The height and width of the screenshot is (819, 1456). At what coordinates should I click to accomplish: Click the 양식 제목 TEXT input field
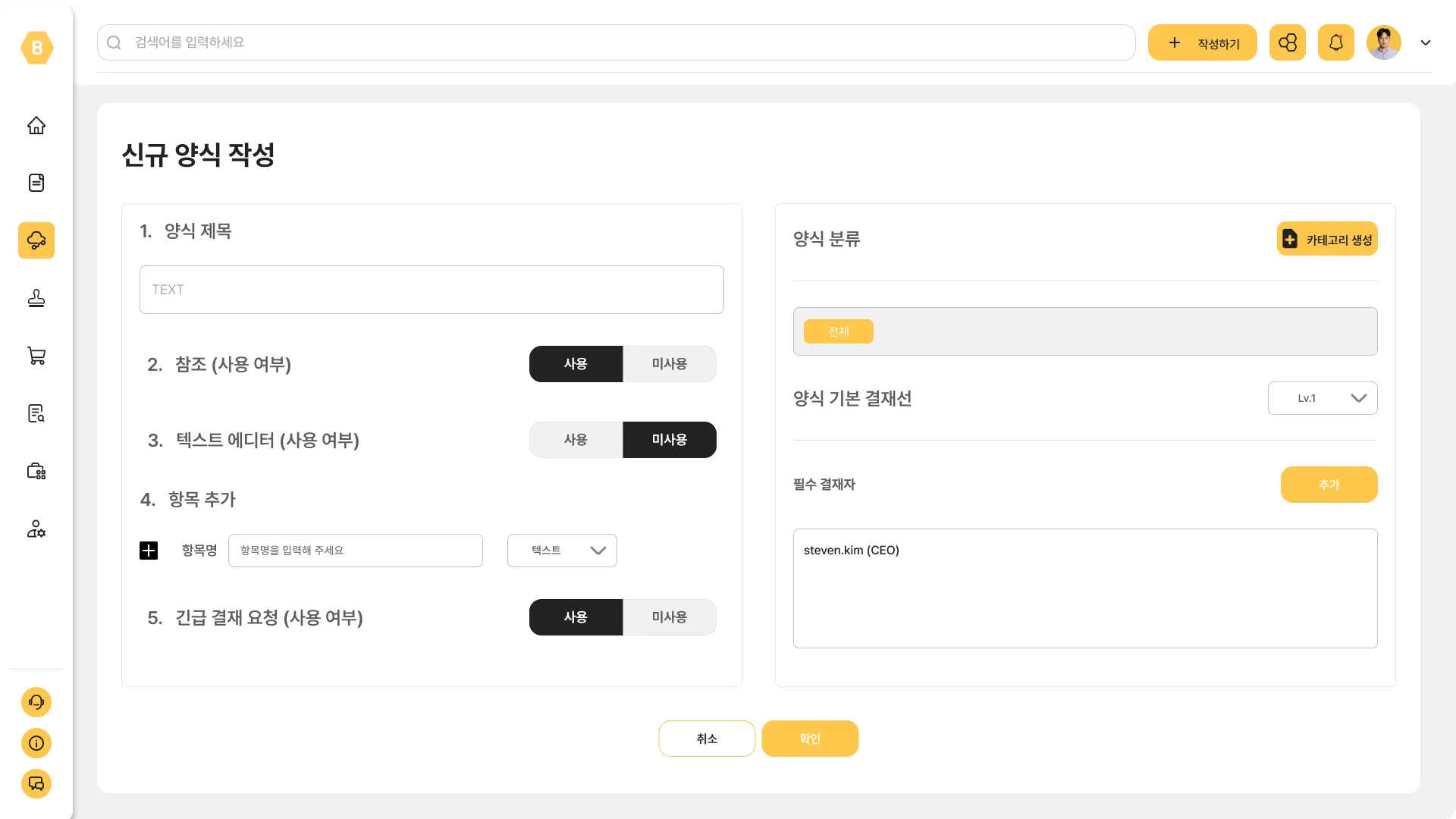coord(431,290)
